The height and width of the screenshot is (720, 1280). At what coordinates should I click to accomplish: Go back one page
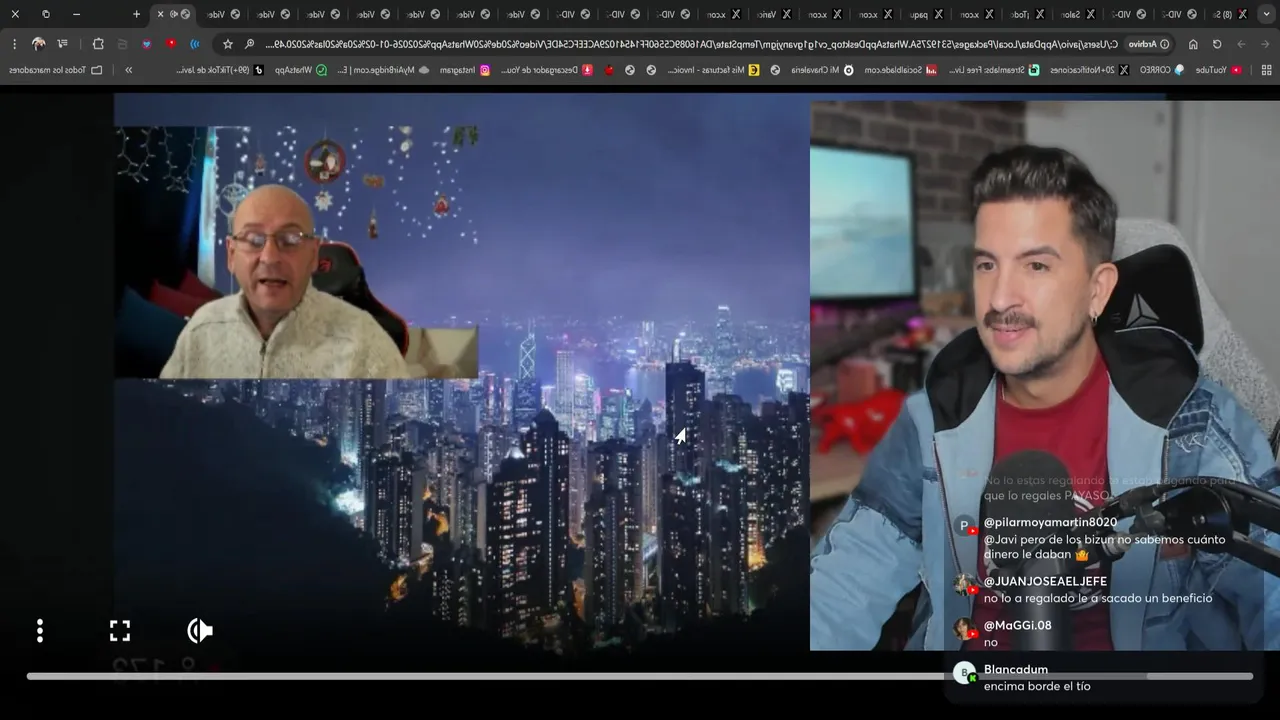pyautogui.click(x=1265, y=44)
